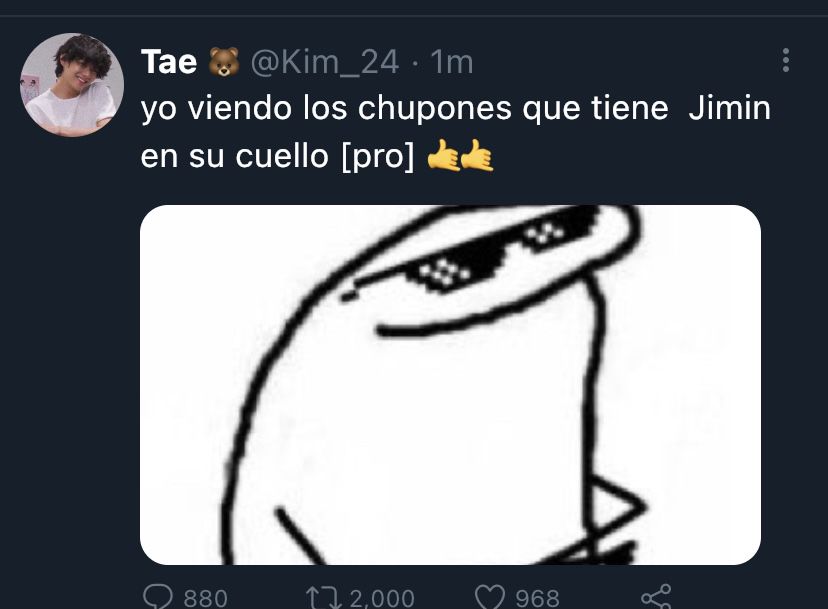Open the attached meme image
The width and height of the screenshot is (828, 609).
[x=450, y=385]
